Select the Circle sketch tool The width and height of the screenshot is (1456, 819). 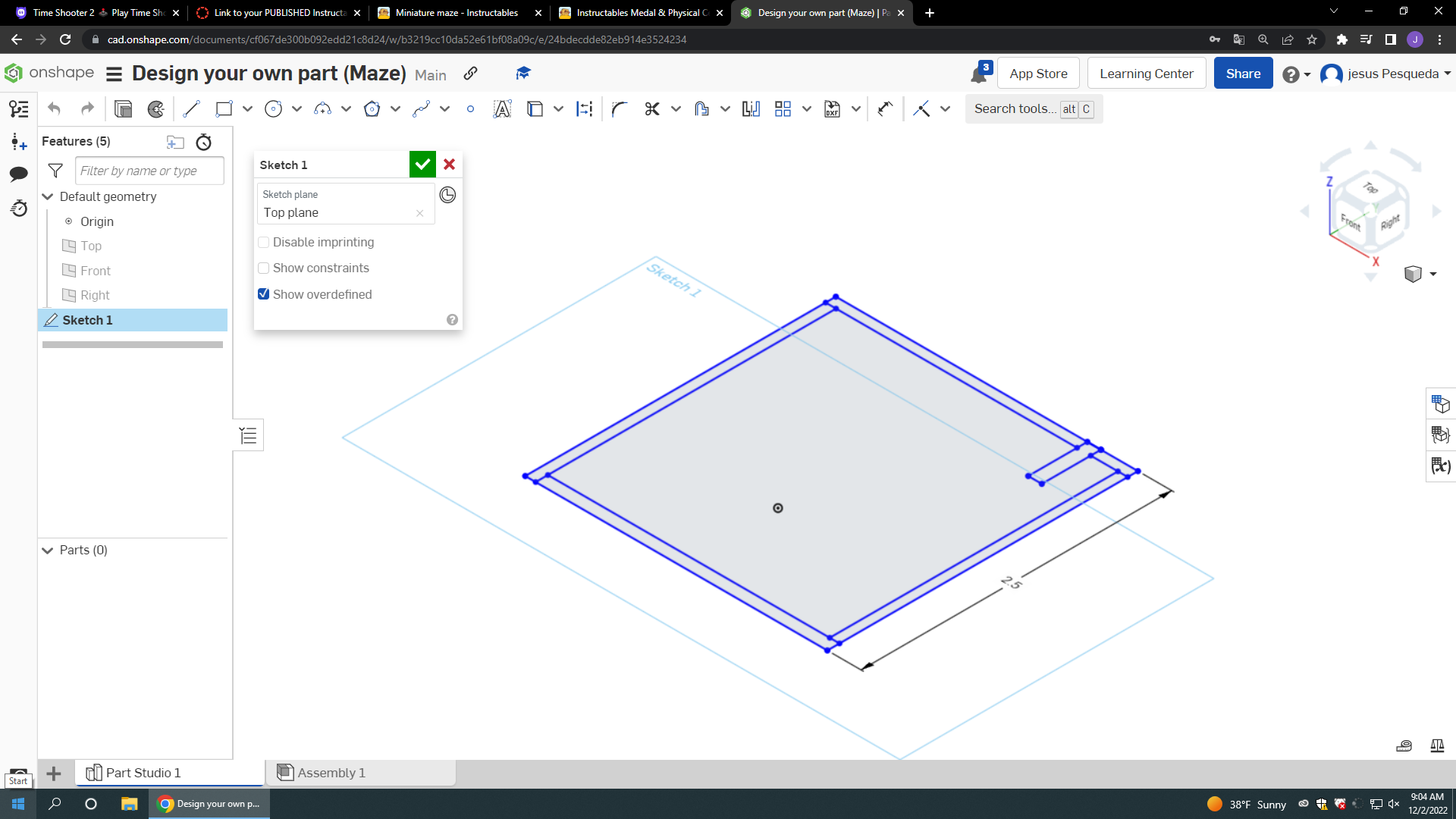[274, 108]
